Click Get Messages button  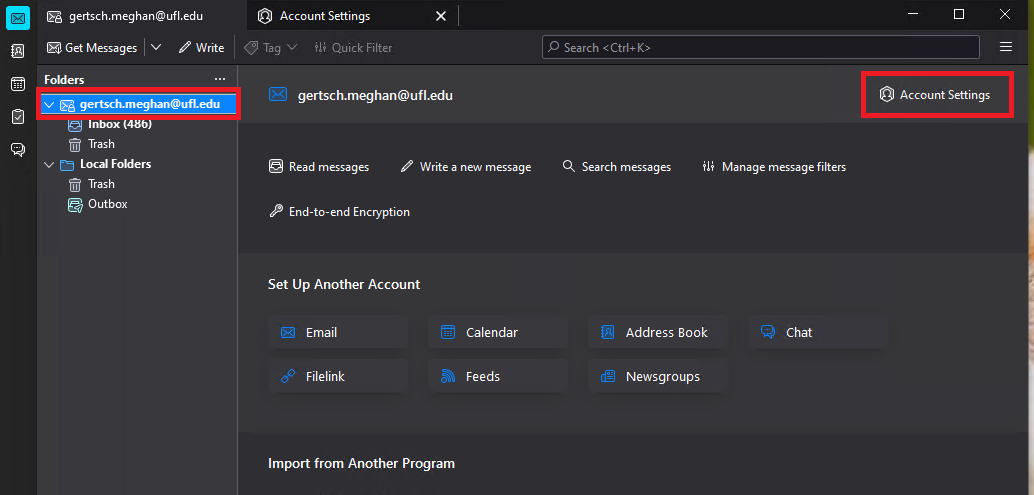[x=92, y=47]
